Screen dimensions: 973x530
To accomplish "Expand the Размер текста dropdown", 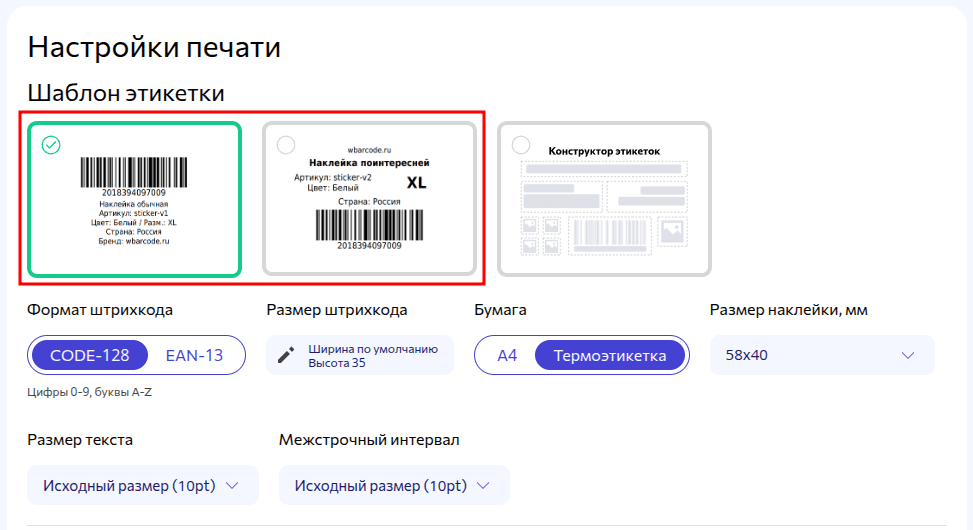I will [142, 486].
